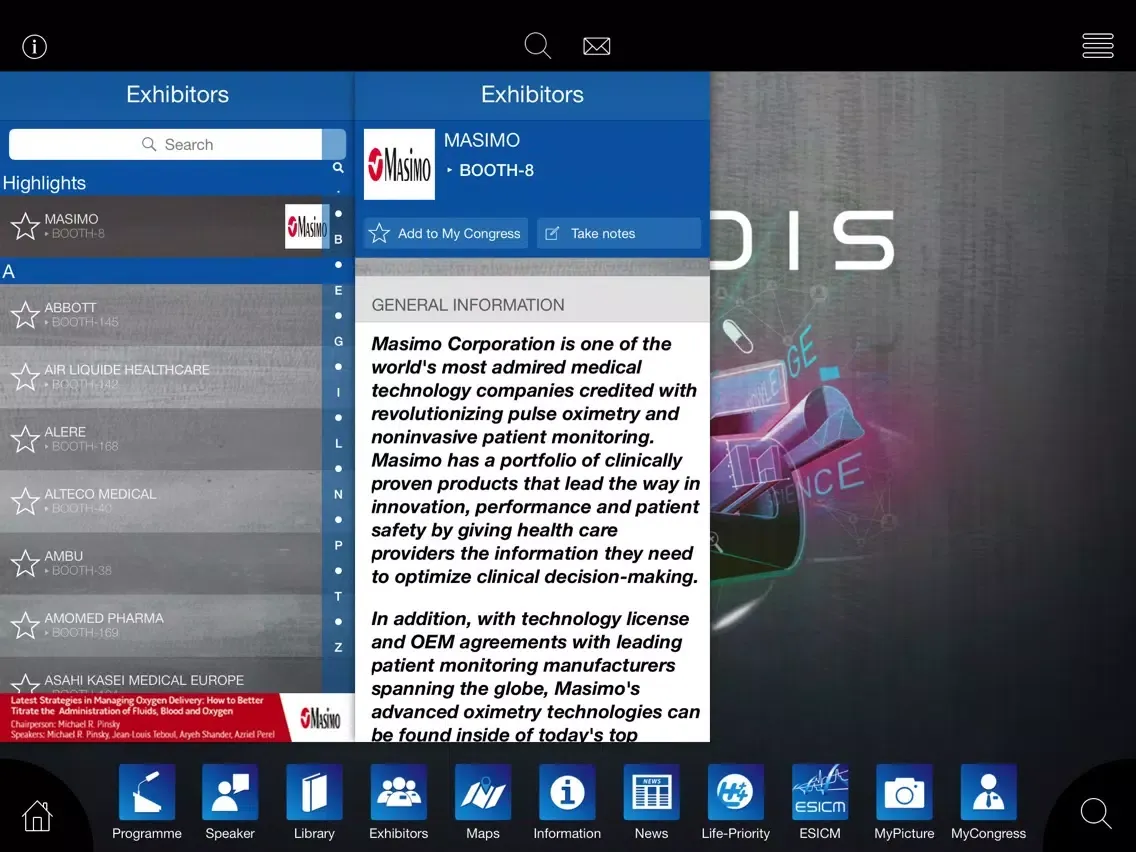The height and width of the screenshot is (852, 1136).
Task: Open BOOTH-8 location link in detail header
Action: (490, 170)
